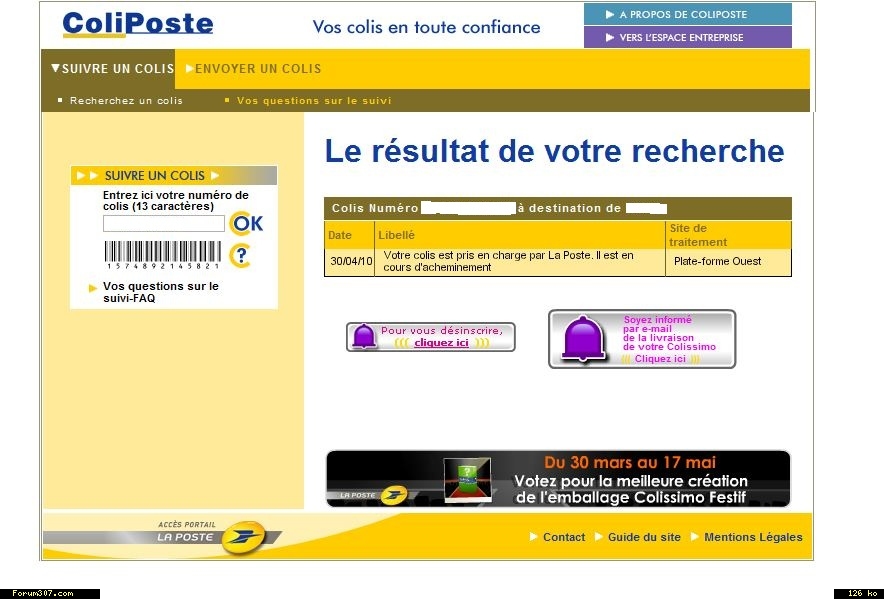This screenshot has height=599, width=884.
Task: Click the ColiPoste logo
Action: (x=137, y=24)
